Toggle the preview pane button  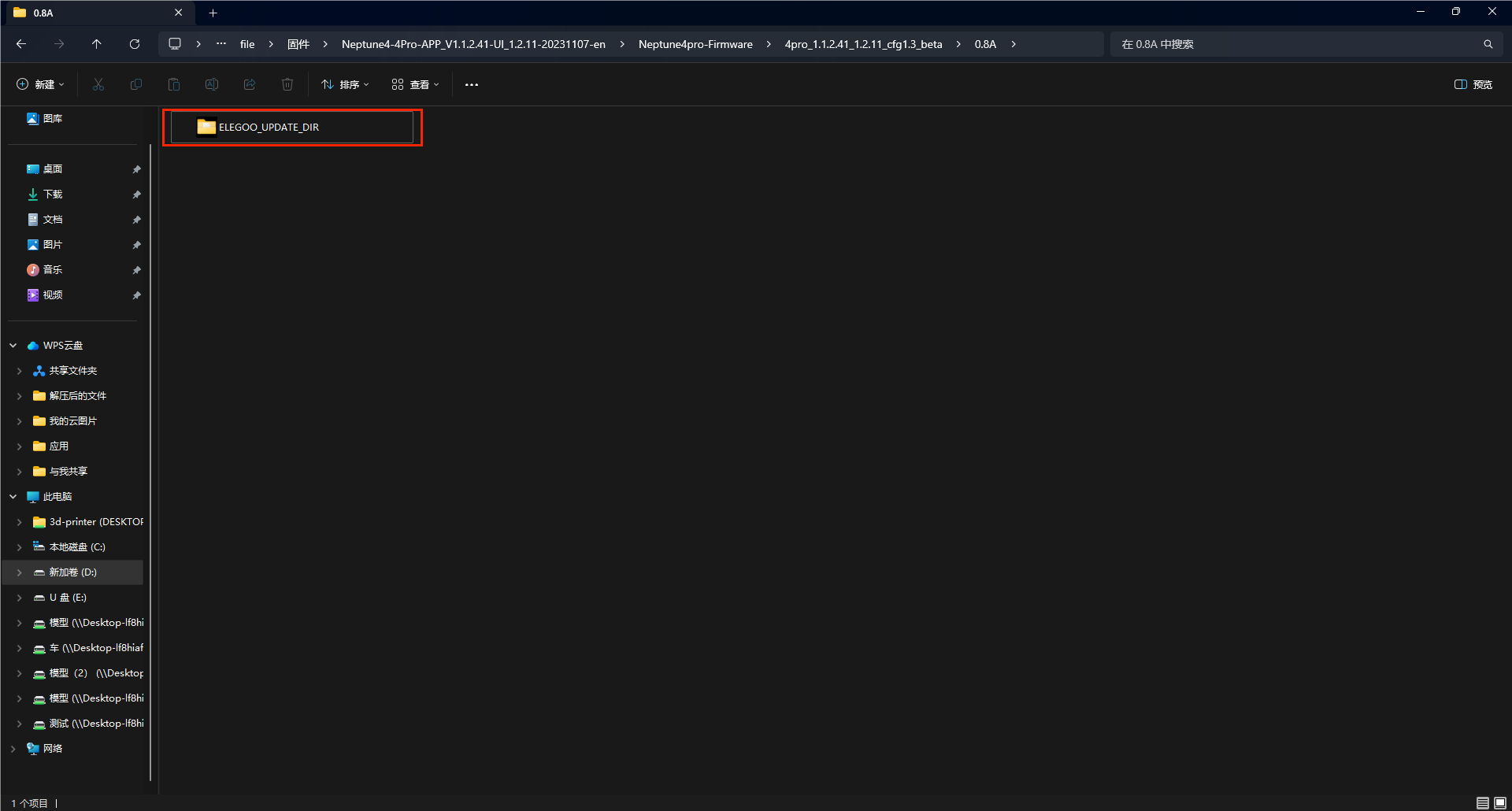click(x=1473, y=84)
